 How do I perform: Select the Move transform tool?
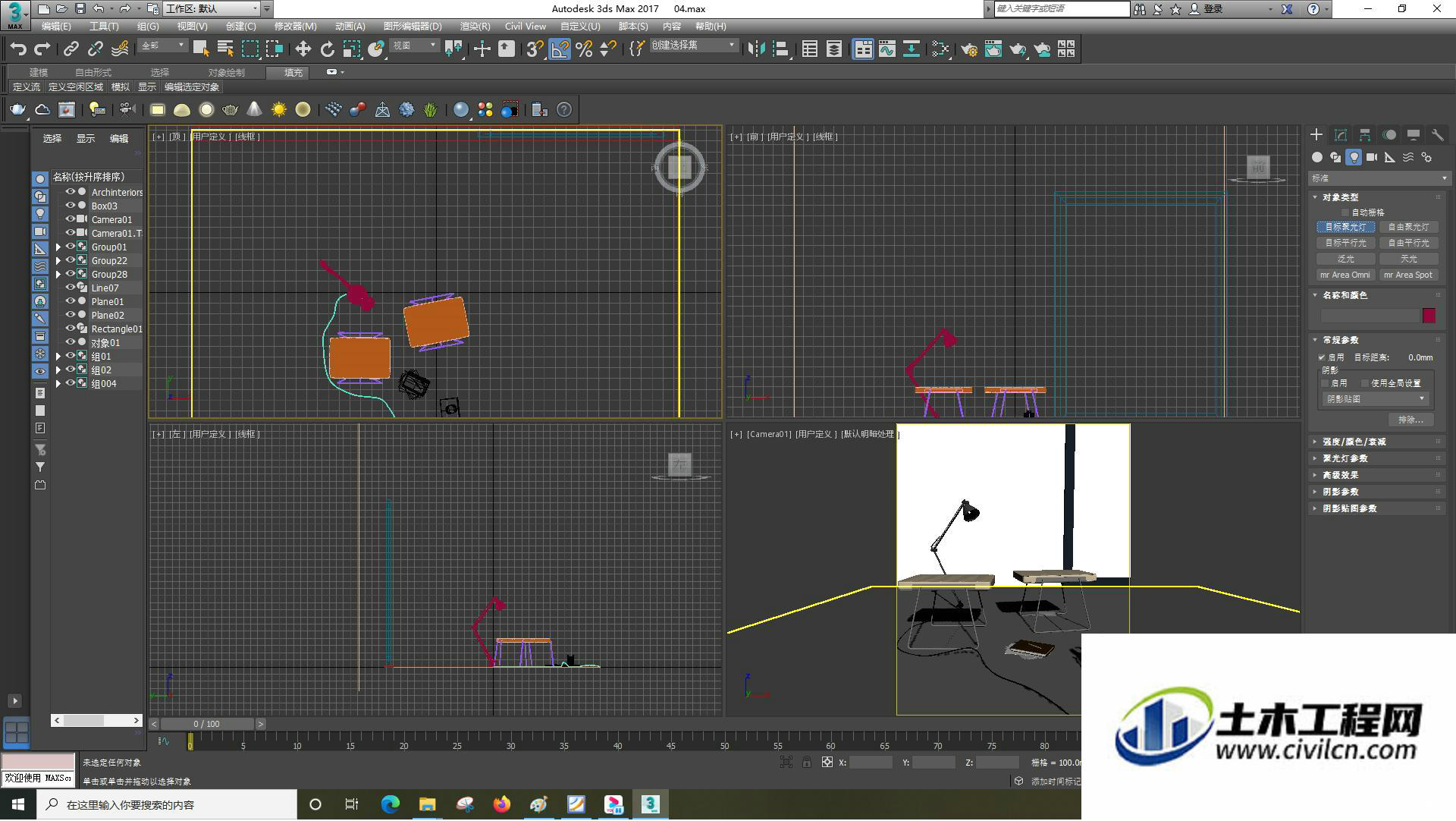[x=303, y=49]
